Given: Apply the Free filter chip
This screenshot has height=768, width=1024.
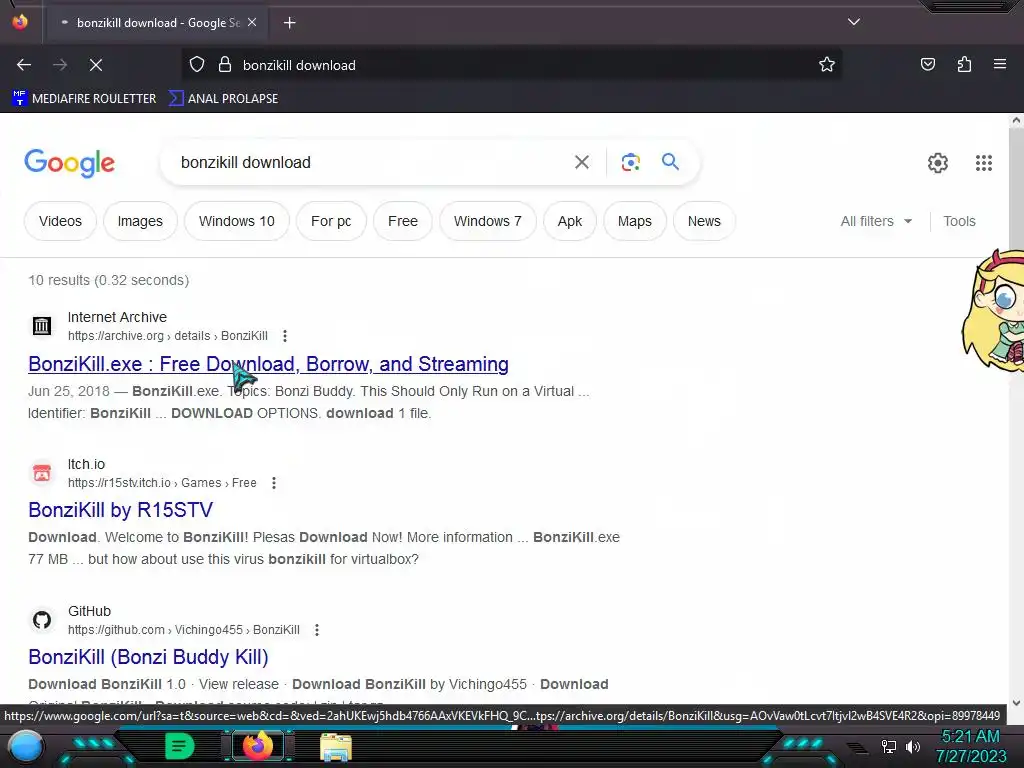Looking at the screenshot, I should pyautogui.click(x=402, y=221).
